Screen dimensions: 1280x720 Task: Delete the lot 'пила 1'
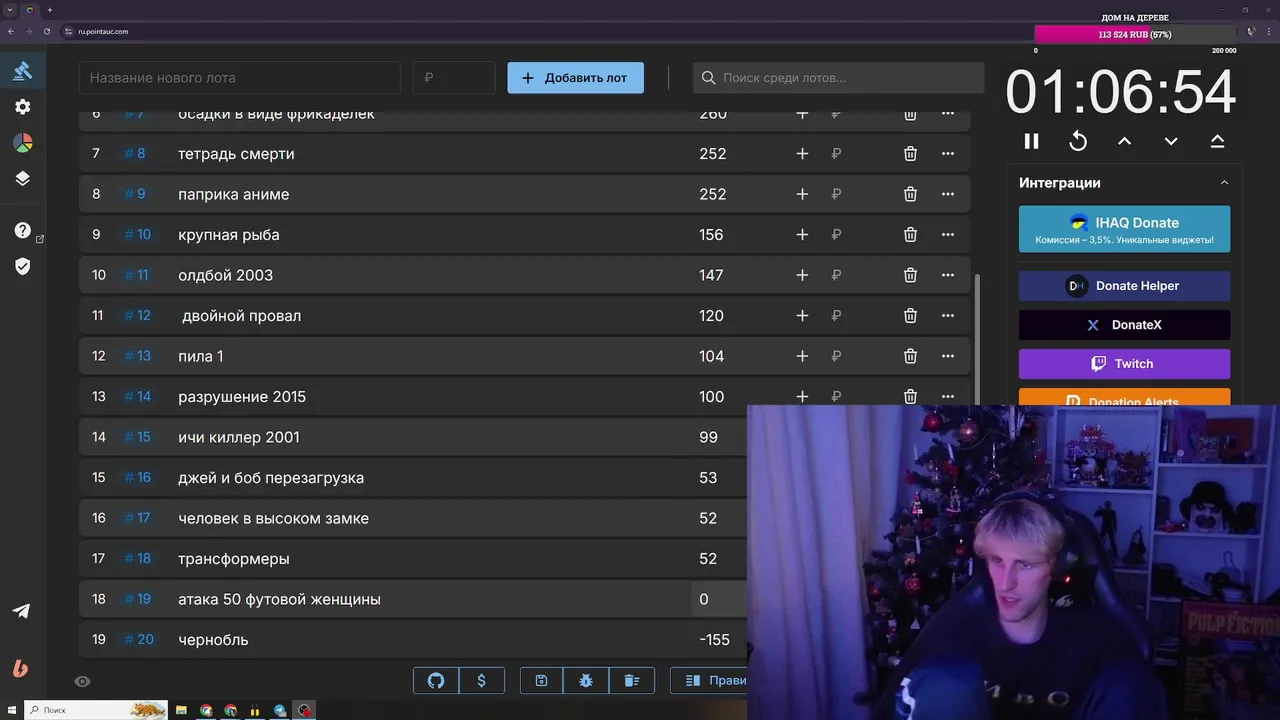[x=910, y=356]
